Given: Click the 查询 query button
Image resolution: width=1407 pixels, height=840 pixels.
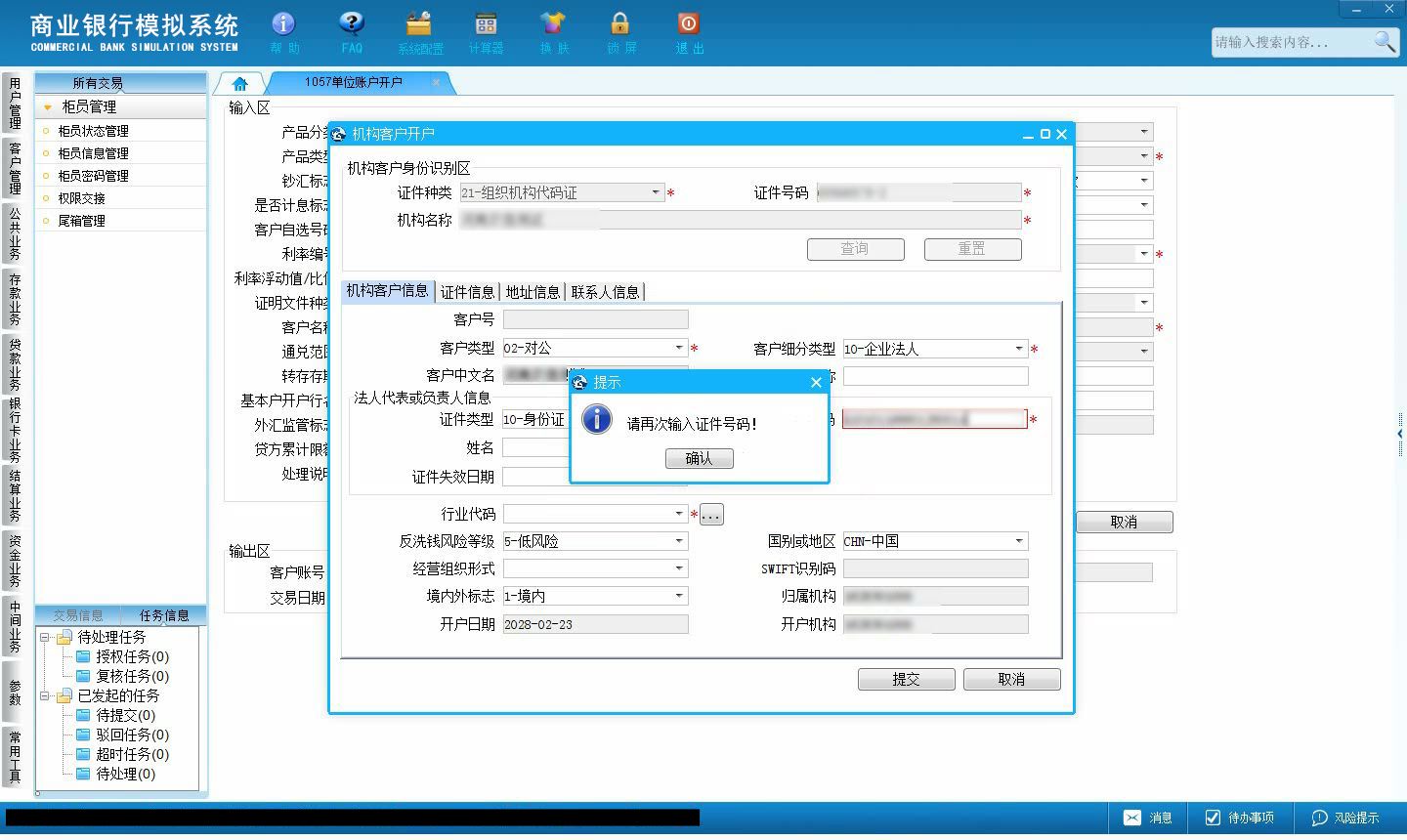Looking at the screenshot, I should (x=856, y=249).
